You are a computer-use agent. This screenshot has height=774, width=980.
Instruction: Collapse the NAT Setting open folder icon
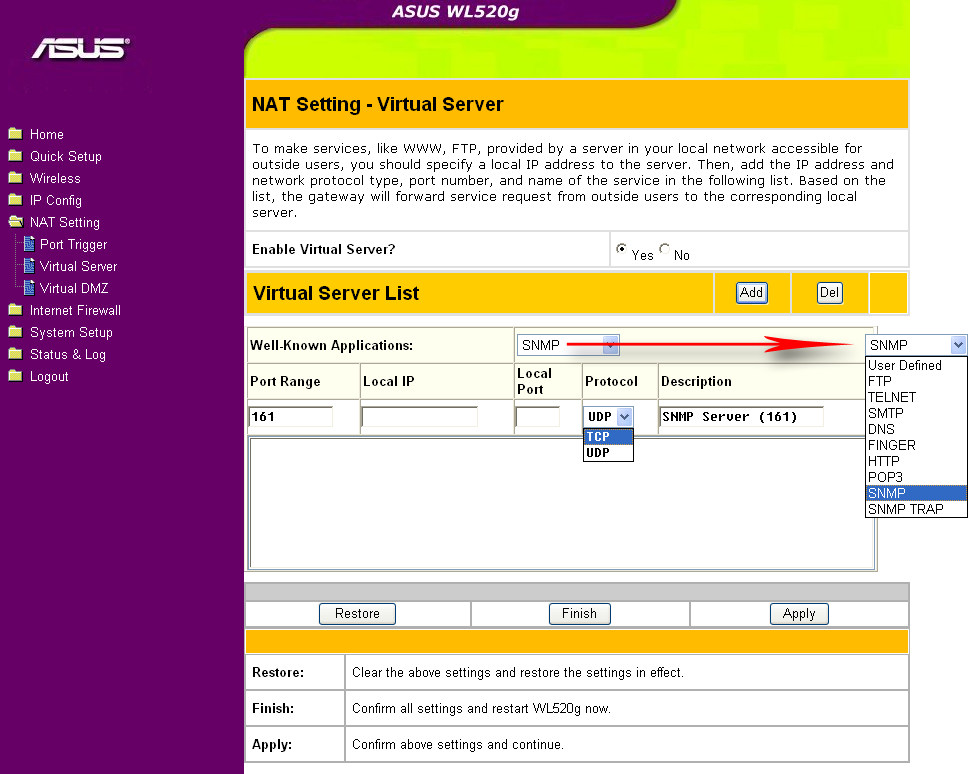16,222
